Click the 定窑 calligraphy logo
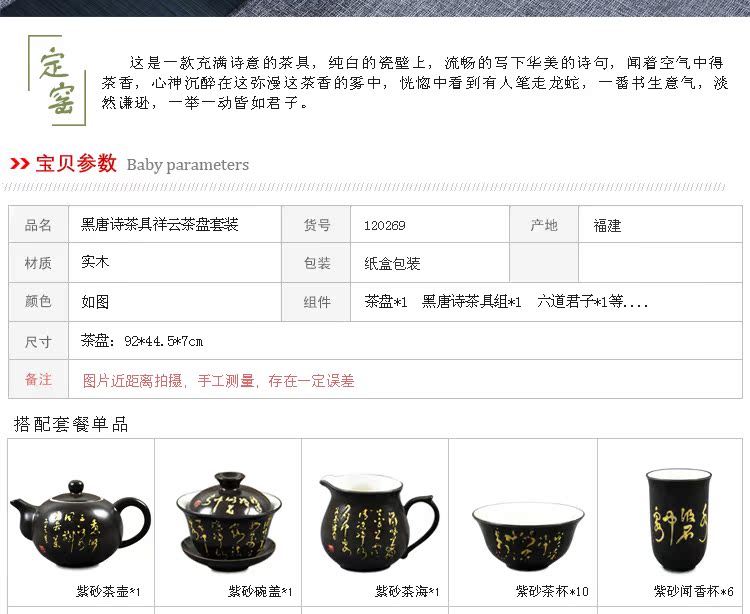This screenshot has width=750, height=614. click(x=57, y=80)
